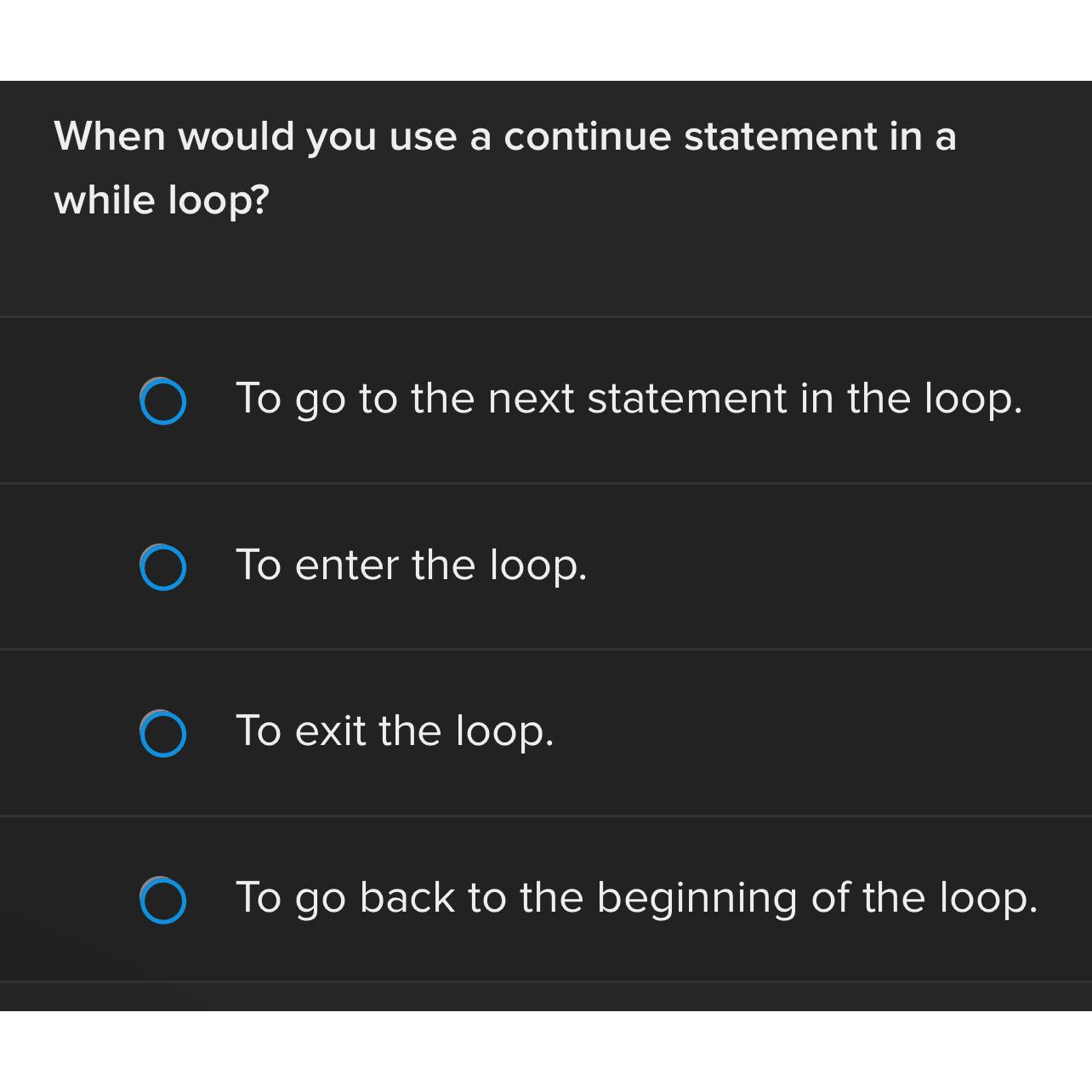Click the 'To exit the loop' answer text
Image resolution: width=1092 pixels, height=1092 pixels.
click(x=395, y=731)
